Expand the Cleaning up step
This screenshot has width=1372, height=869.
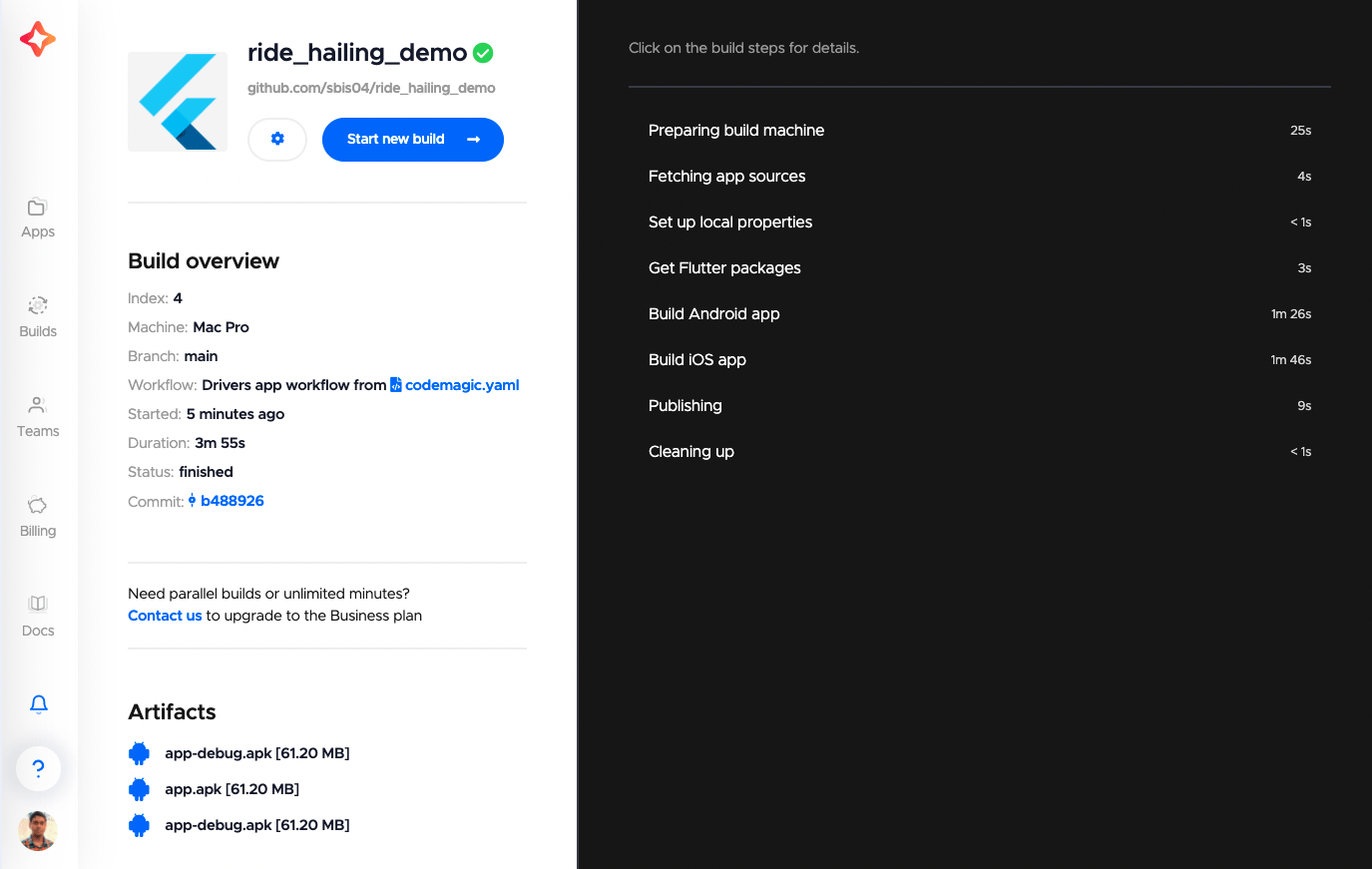(x=980, y=452)
